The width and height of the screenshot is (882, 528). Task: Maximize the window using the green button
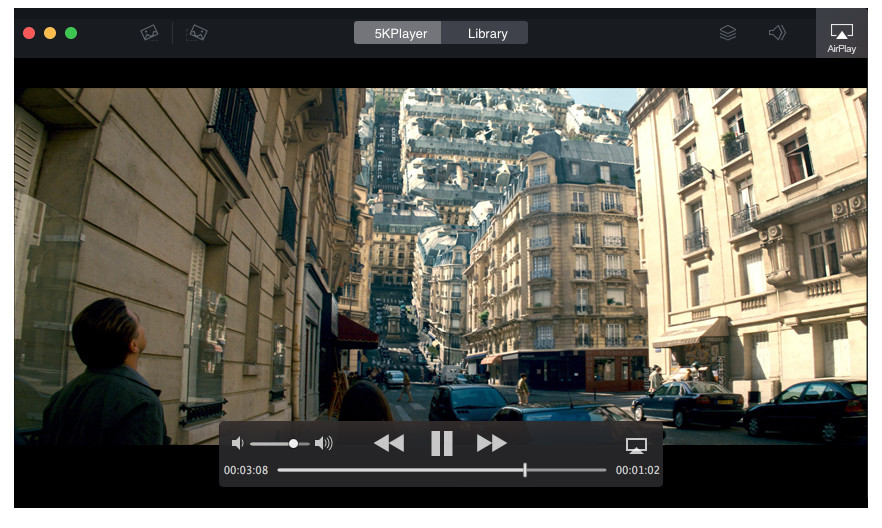(x=71, y=33)
